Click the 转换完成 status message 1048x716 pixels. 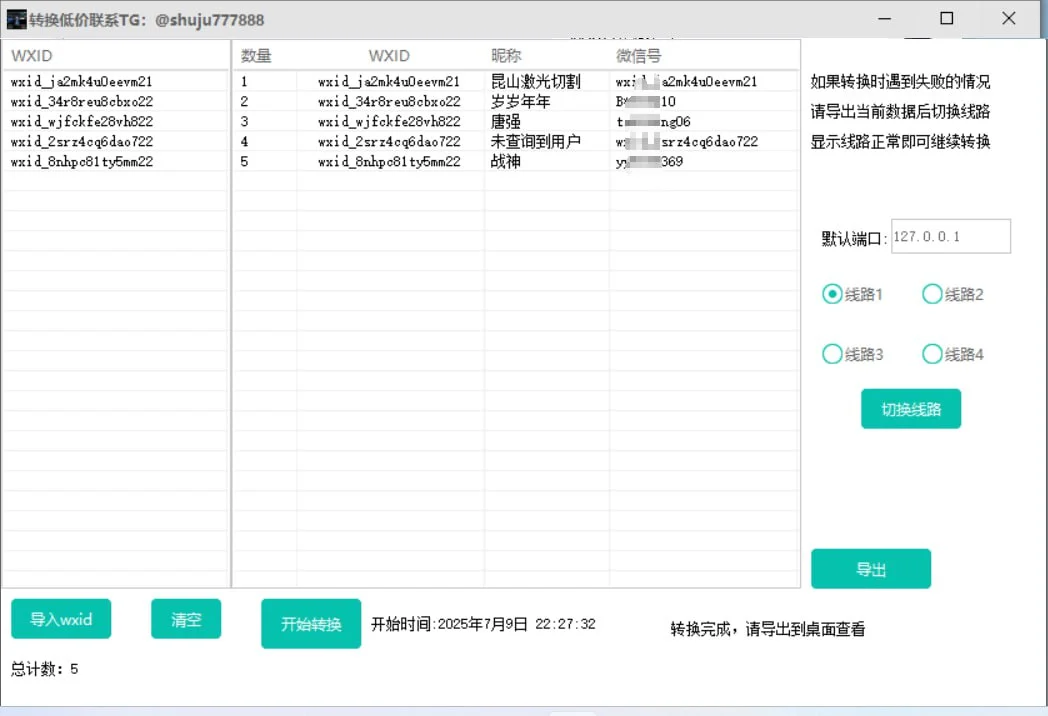(x=768, y=628)
